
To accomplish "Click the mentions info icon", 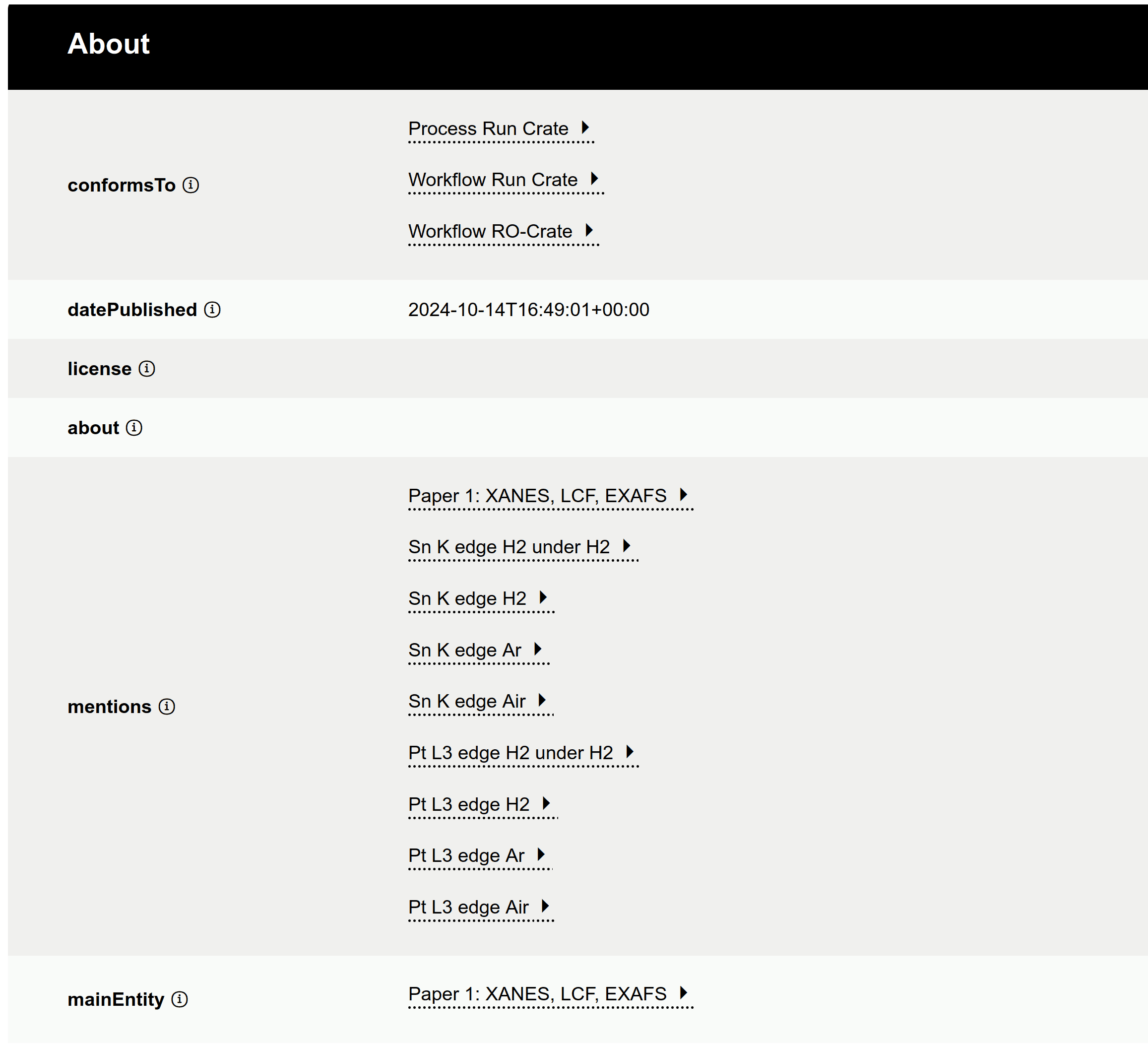I will click(167, 706).
